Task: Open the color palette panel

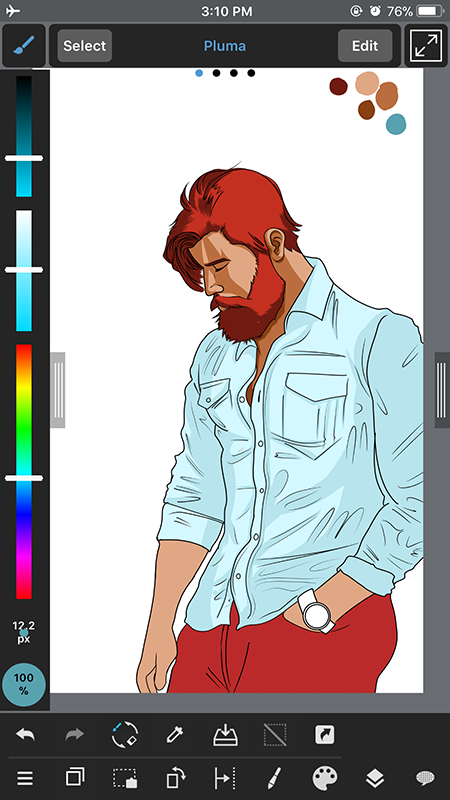Action: pyautogui.click(x=324, y=778)
